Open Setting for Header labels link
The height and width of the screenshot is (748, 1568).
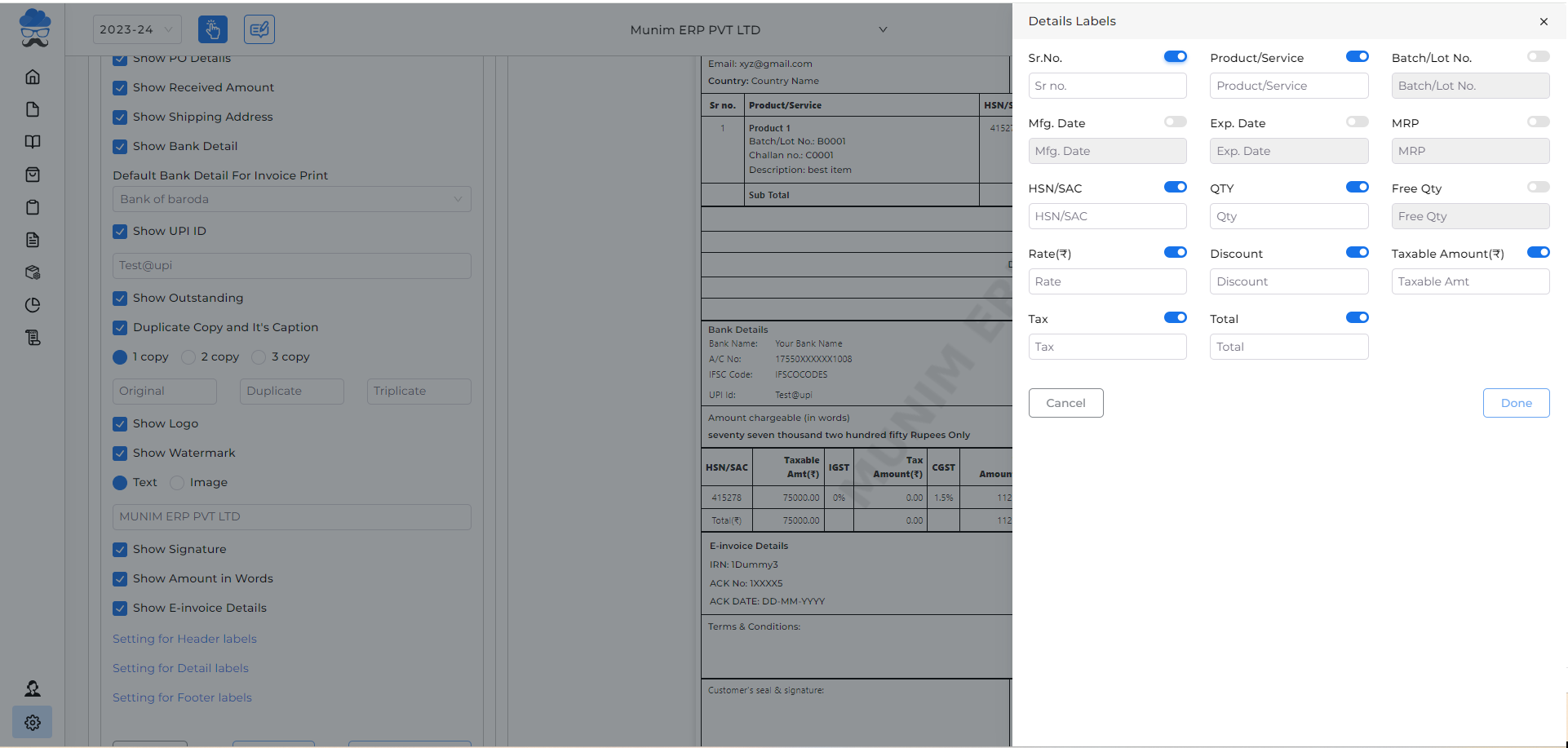(x=184, y=639)
